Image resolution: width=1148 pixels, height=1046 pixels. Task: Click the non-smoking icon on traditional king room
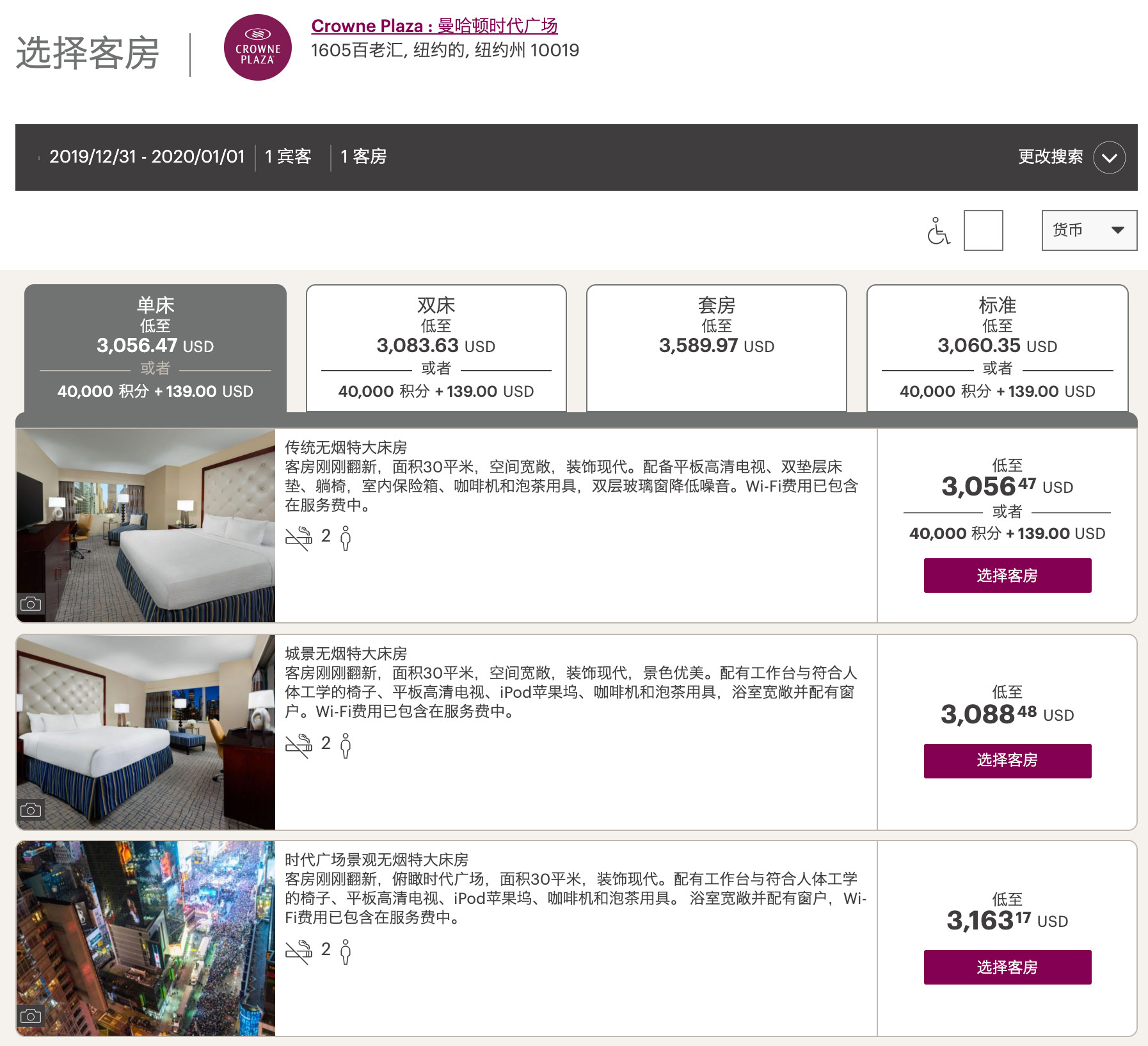[x=298, y=538]
